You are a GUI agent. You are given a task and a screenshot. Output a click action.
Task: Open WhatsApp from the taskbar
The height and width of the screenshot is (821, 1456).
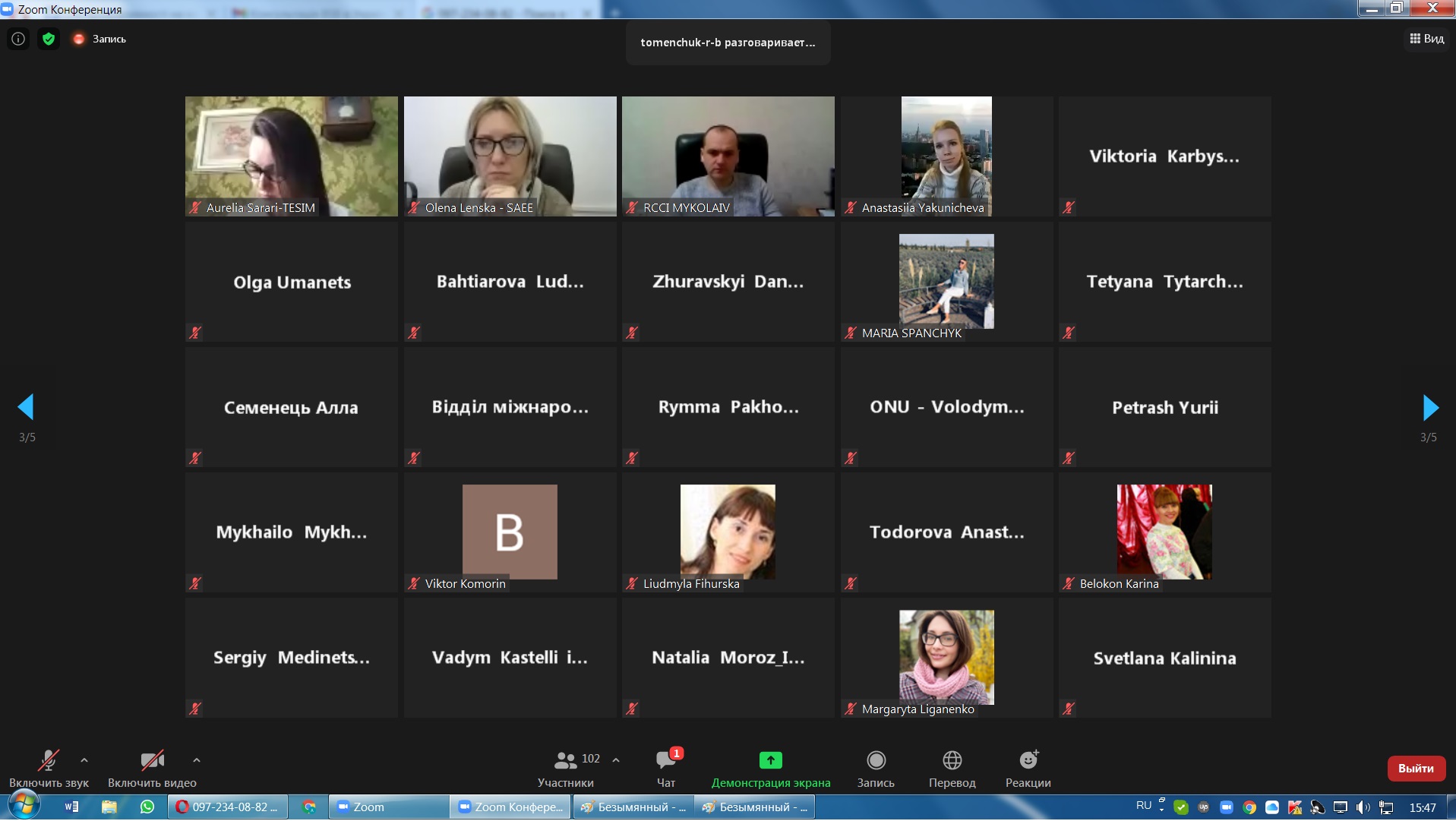point(147,807)
